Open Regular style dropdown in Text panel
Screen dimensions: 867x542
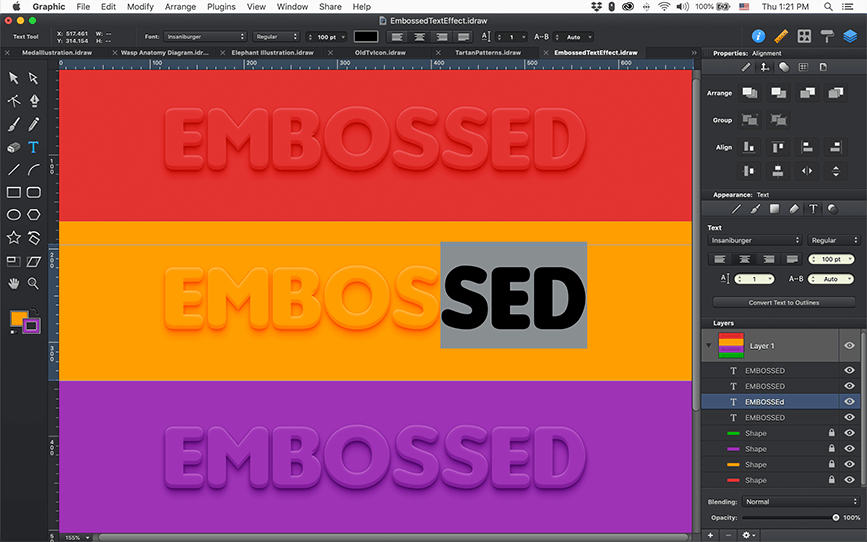(834, 240)
